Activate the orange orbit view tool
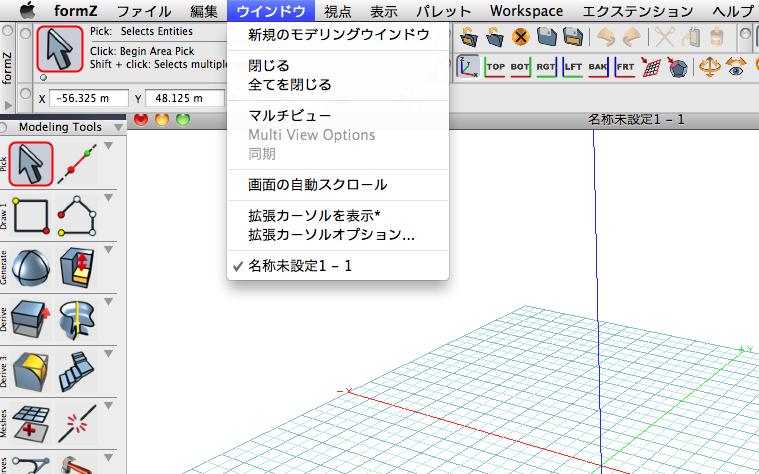This screenshot has width=759, height=474. coord(709,67)
